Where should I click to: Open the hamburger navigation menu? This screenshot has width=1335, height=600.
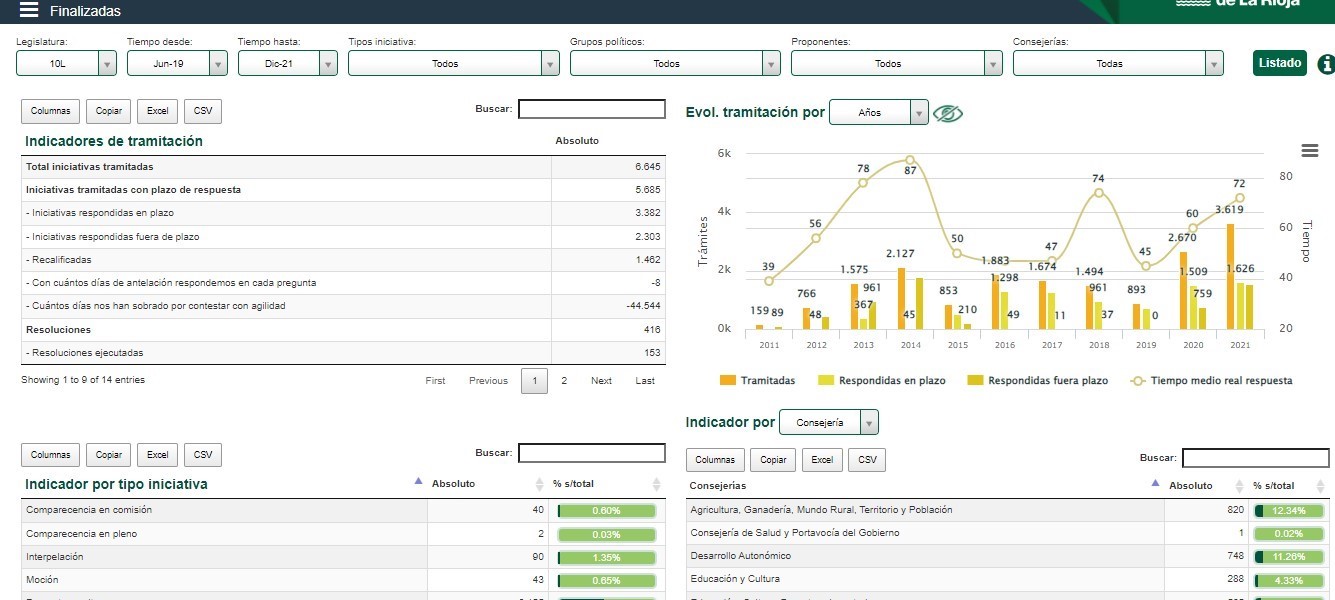click(x=29, y=10)
